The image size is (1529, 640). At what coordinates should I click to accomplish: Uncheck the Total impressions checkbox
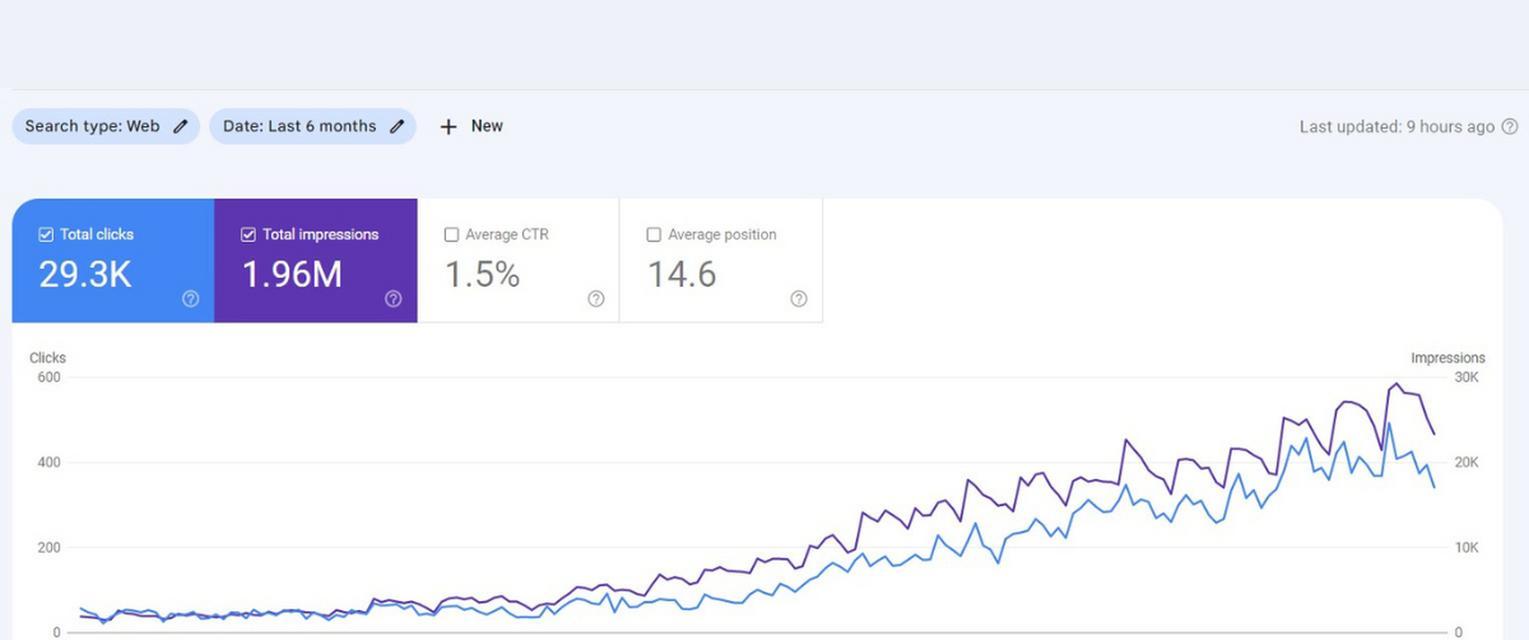coord(248,235)
